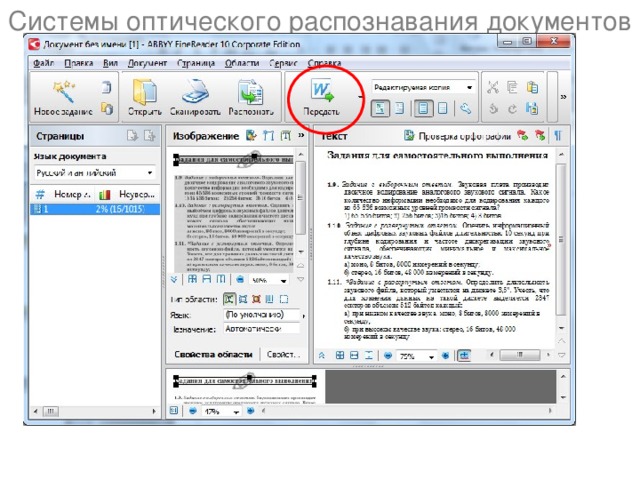Screen dimensions: 640x480
Task: Open the Язык (По умолчанию) dropdown
Action: pyautogui.click(x=264, y=315)
